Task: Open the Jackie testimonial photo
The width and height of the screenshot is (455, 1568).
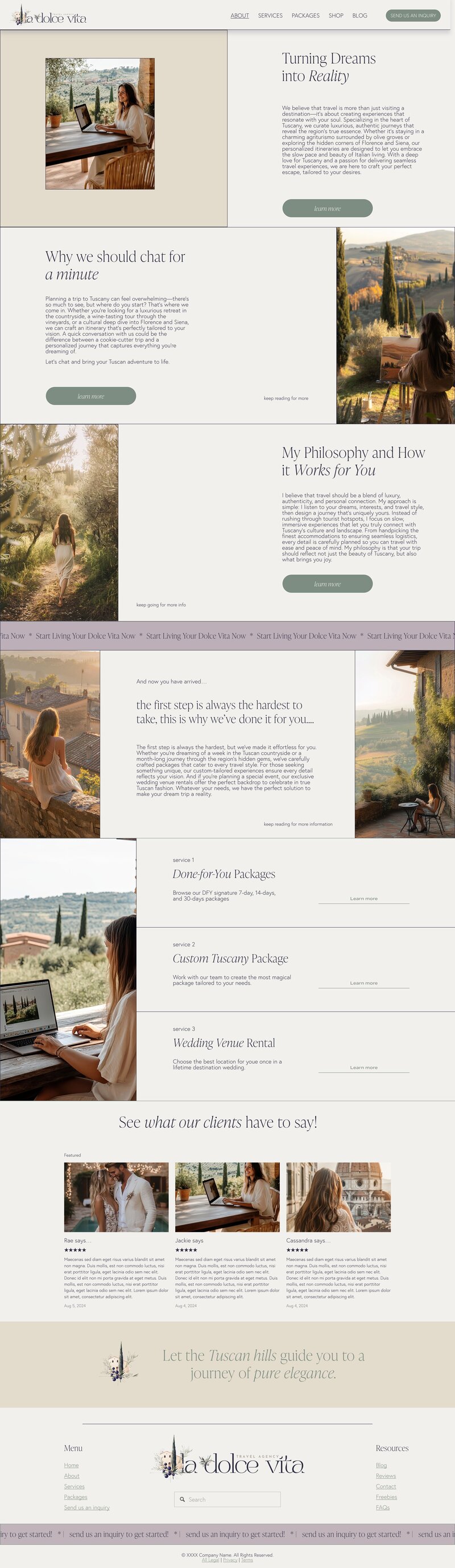Action: coord(227,1197)
